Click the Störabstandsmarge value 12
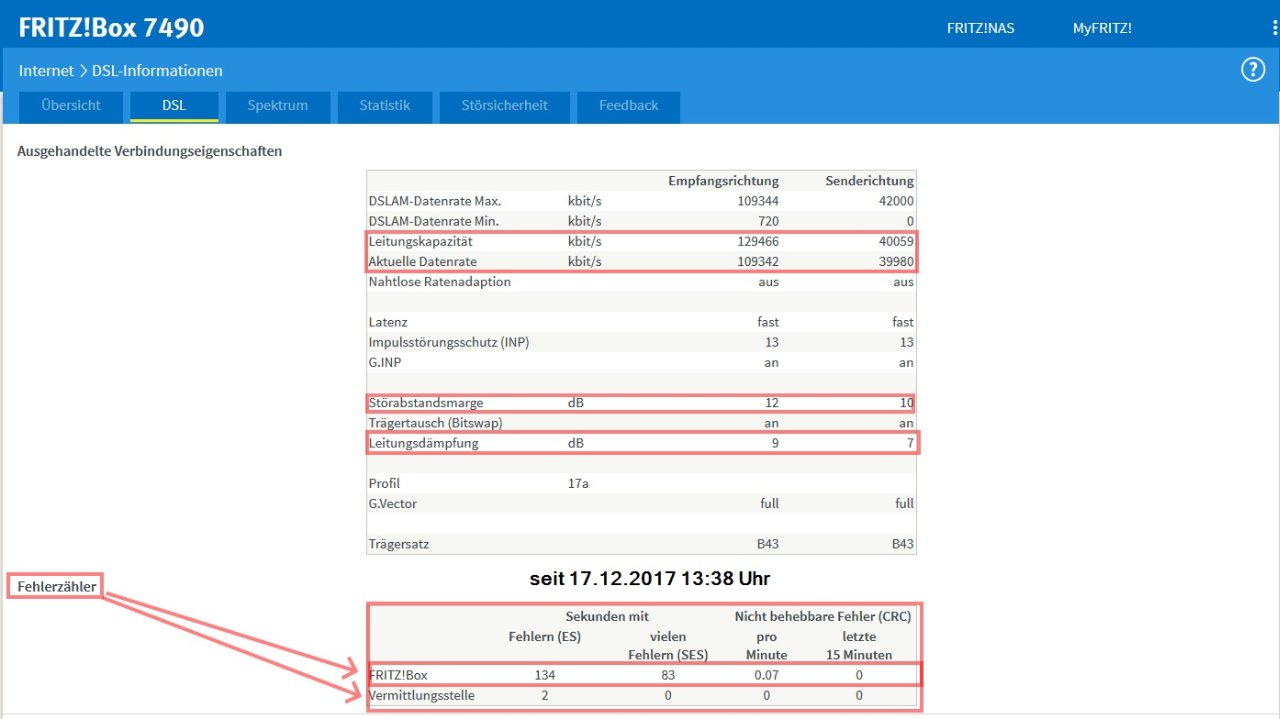 pyautogui.click(x=771, y=403)
